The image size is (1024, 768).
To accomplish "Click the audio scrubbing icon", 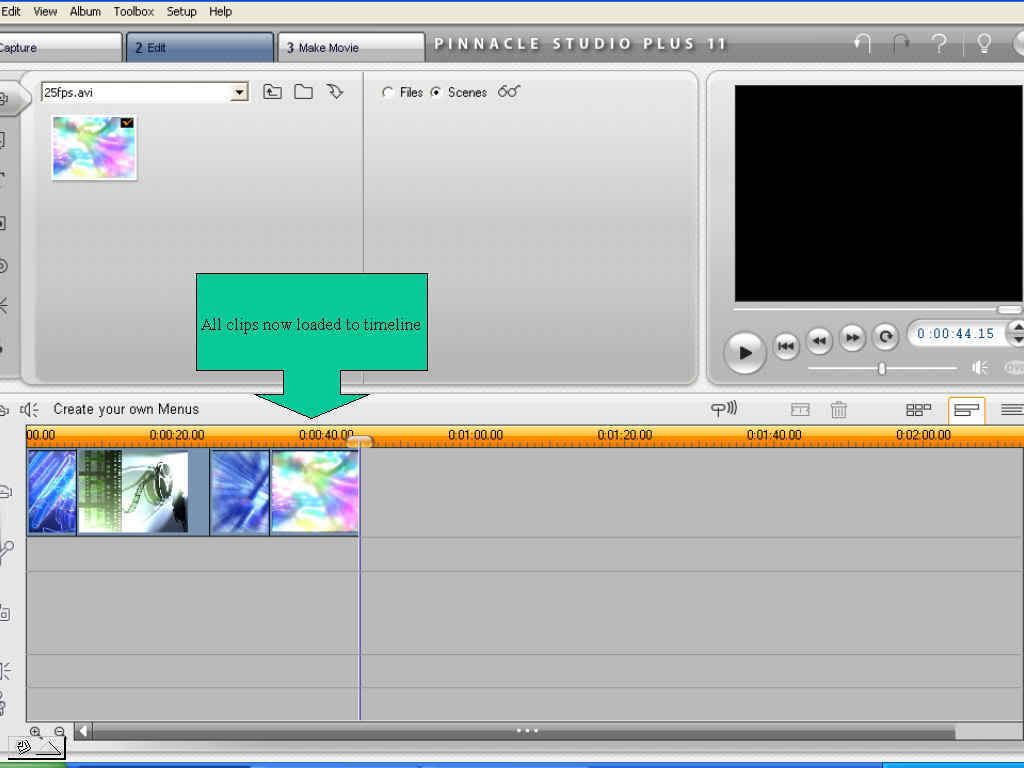I will pos(724,409).
